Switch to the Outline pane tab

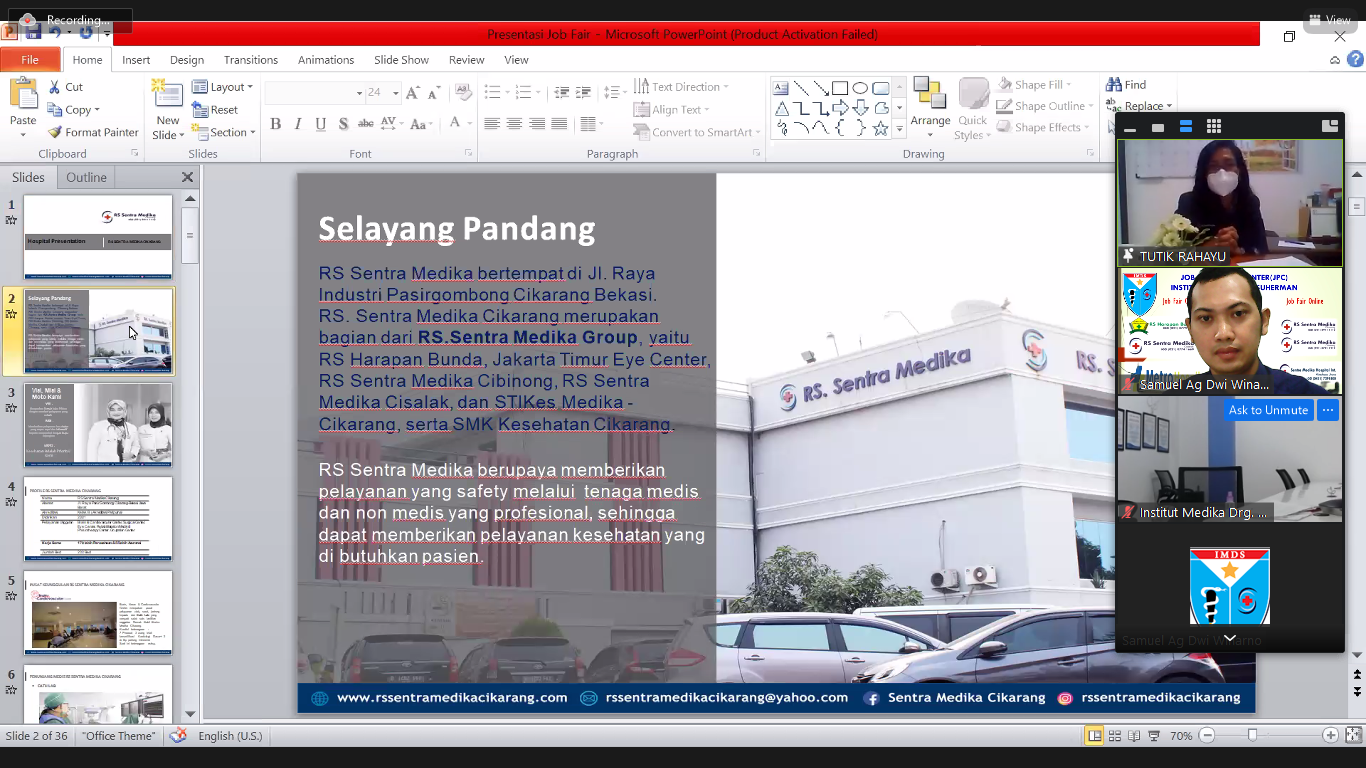coord(86,177)
